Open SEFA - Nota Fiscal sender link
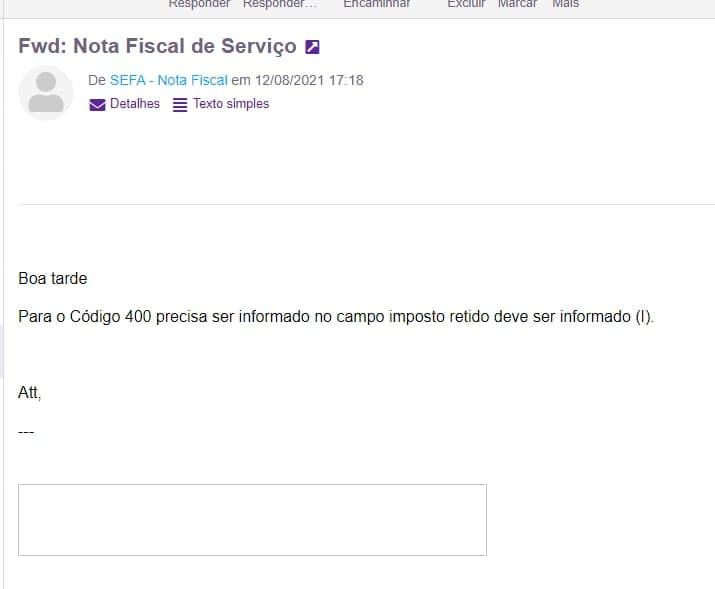Viewport: 715px width, 589px height. coord(169,80)
